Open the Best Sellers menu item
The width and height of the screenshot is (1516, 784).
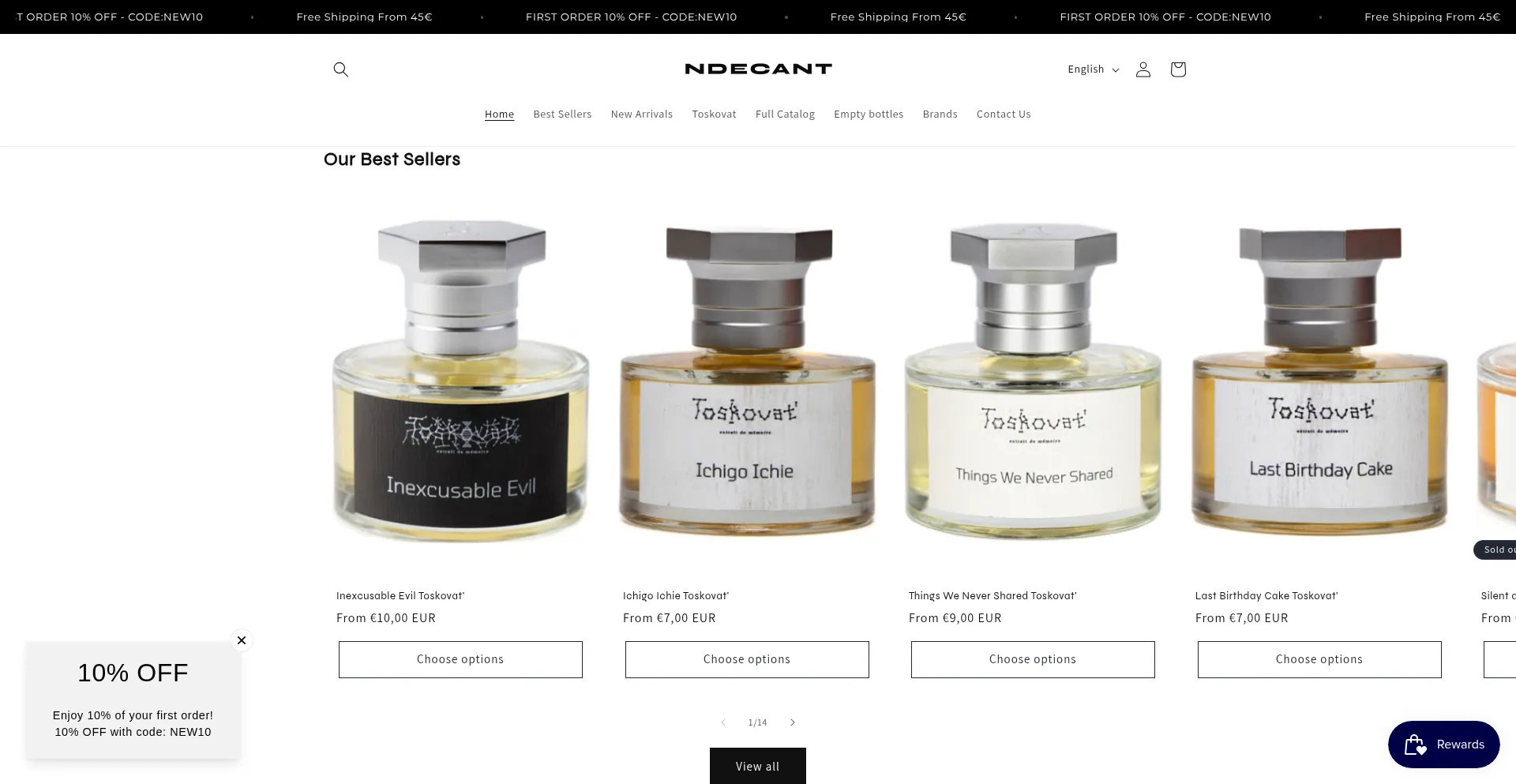562,114
